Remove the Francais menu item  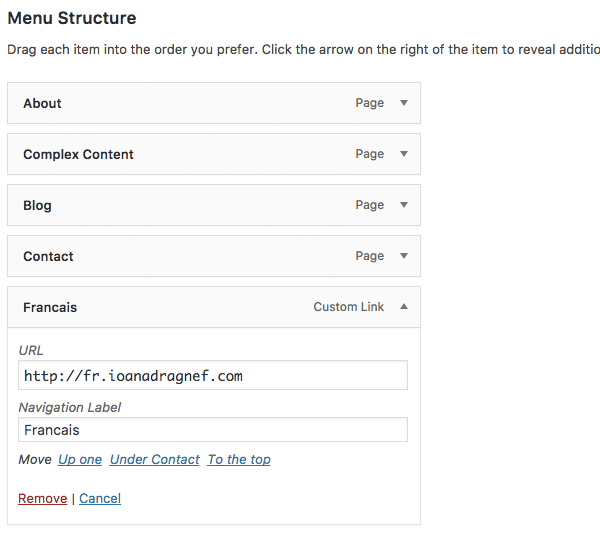click(43, 498)
